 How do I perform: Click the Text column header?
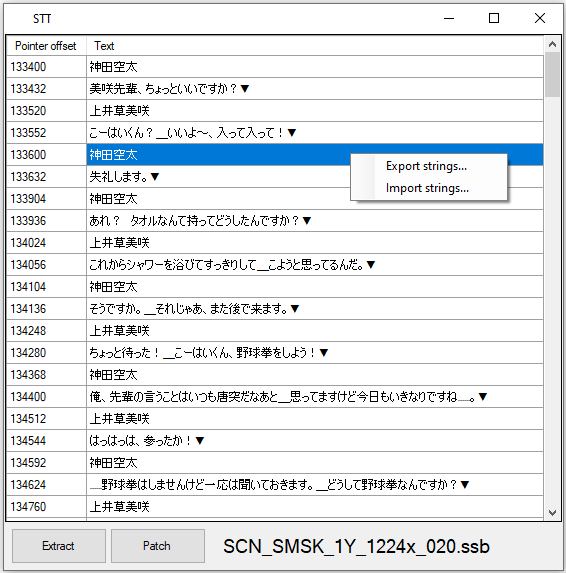315,46
